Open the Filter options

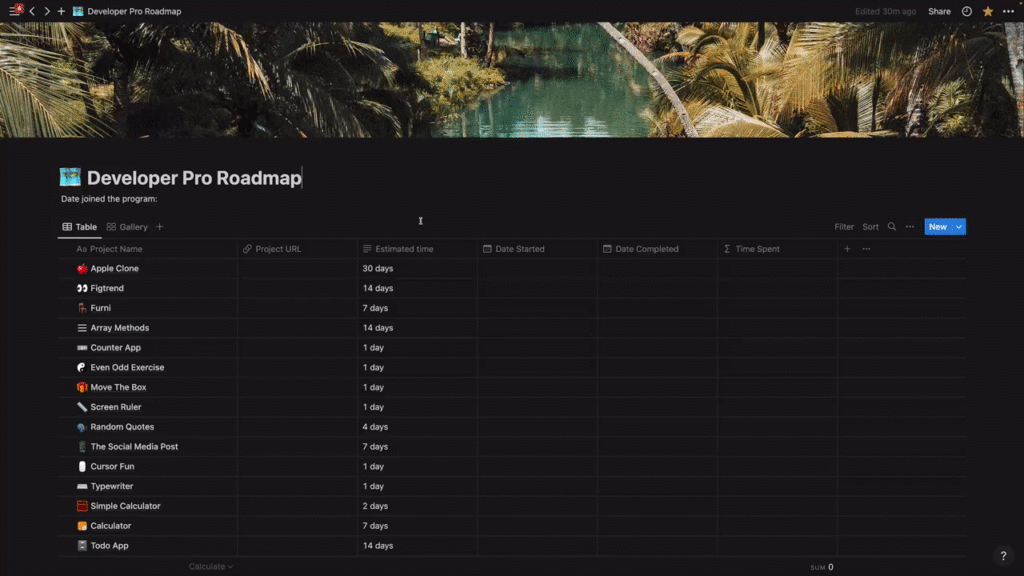pos(843,227)
